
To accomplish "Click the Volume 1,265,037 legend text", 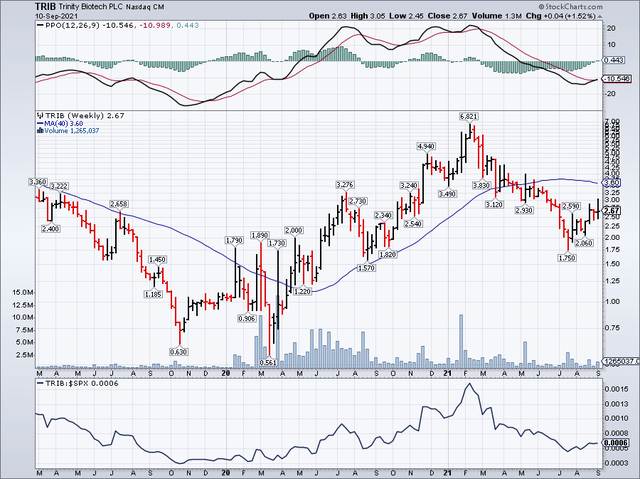I will [71, 131].
